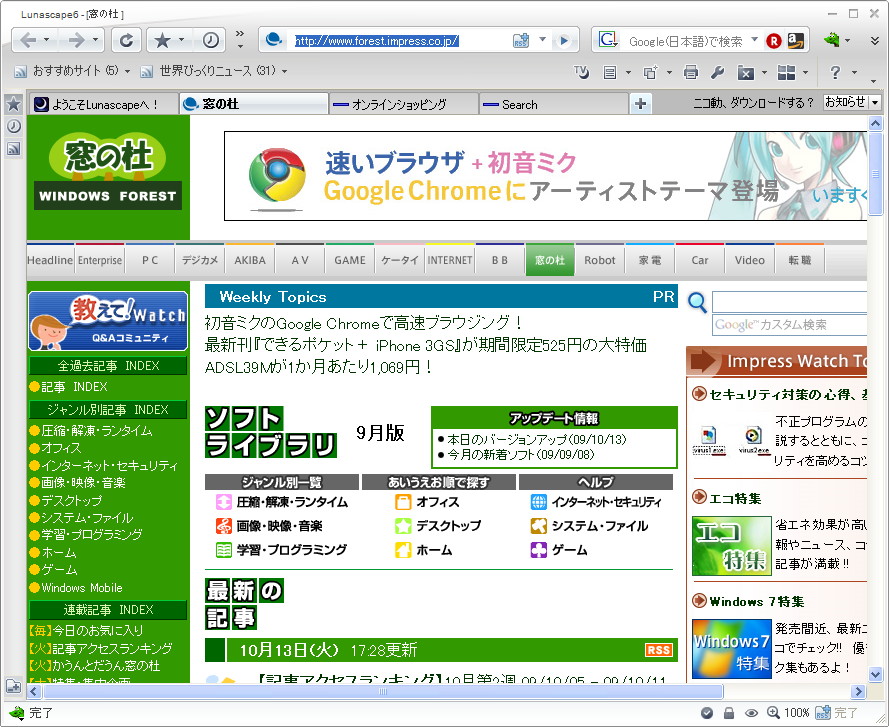Click the red Rakuten icon beside search
Viewport: 889px width, 727px height.
click(774, 40)
